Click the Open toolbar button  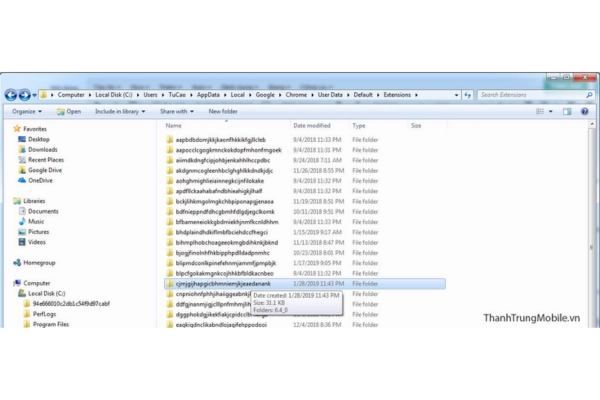point(69,111)
